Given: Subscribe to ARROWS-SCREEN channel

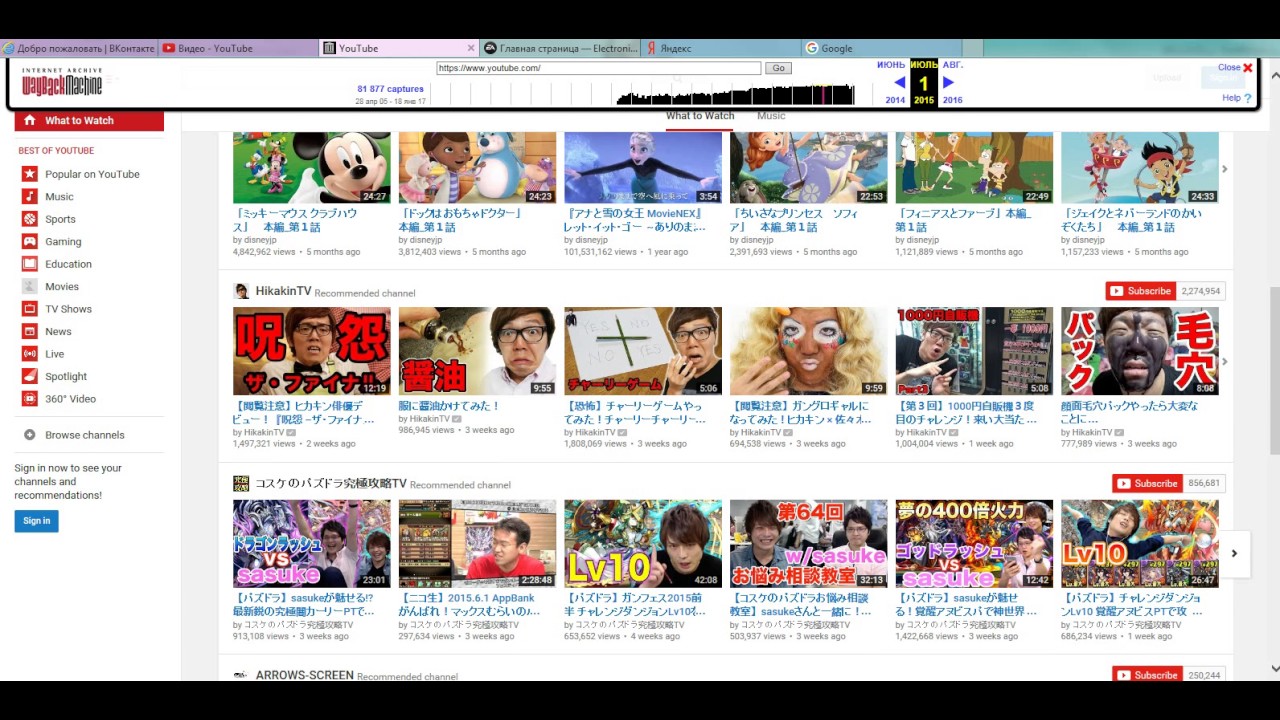Looking at the screenshot, I should (1147, 675).
